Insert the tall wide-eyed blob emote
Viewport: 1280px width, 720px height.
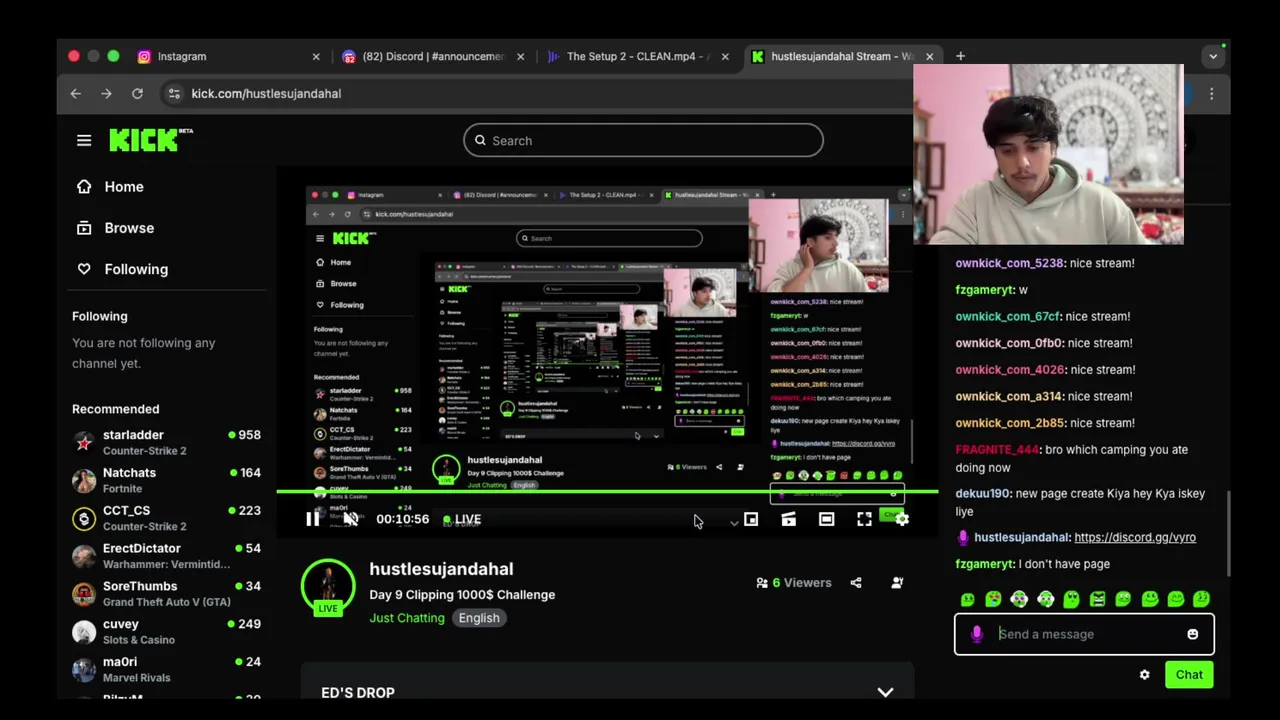[1071, 599]
